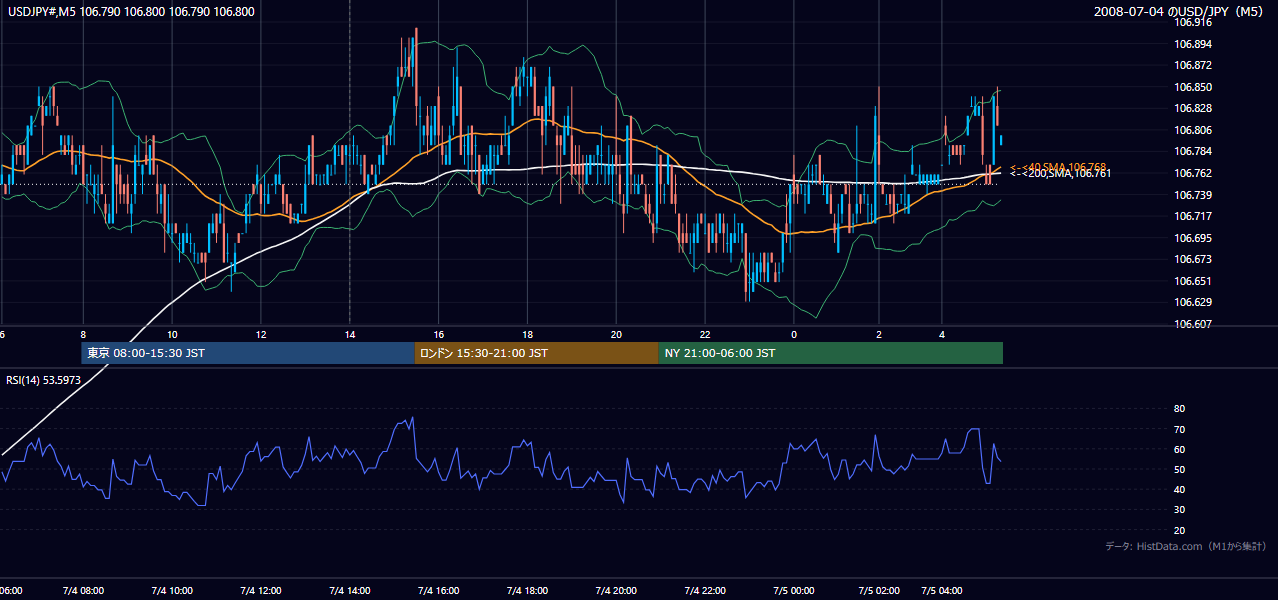Click price axis label 106.717
The height and width of the screenshot is (600, 1278).
1194,216
